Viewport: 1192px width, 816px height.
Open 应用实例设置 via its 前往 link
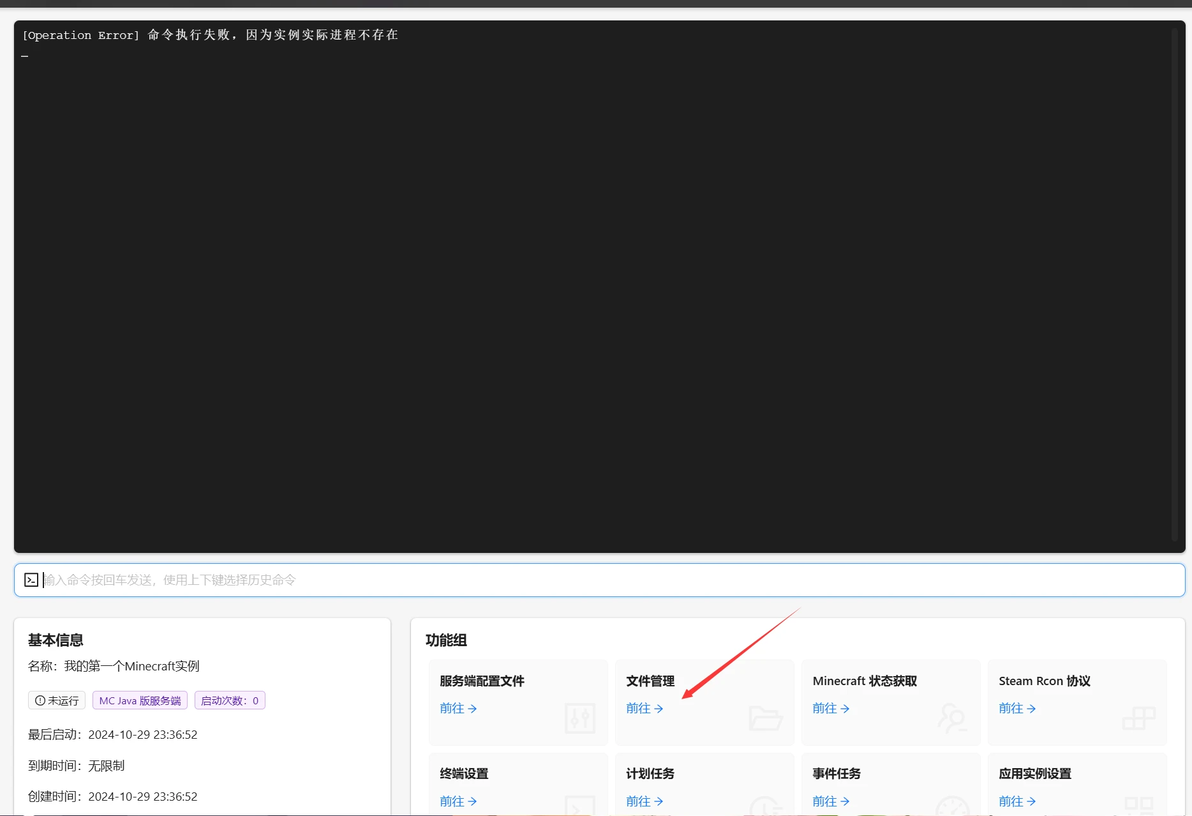tap(1017, 801)
